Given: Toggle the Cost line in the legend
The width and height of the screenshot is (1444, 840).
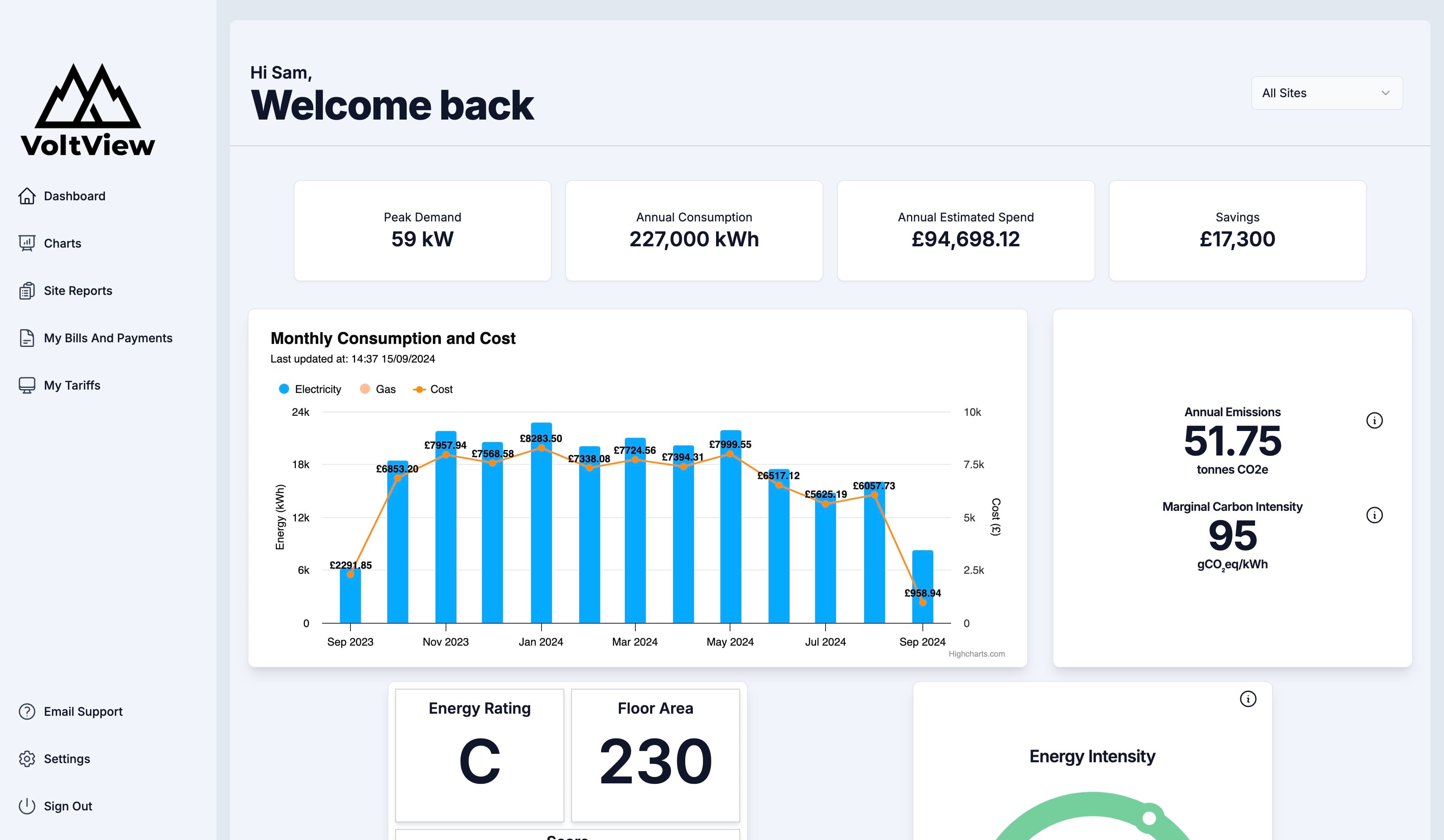Looking at the screenshot, I should point(434,389).
